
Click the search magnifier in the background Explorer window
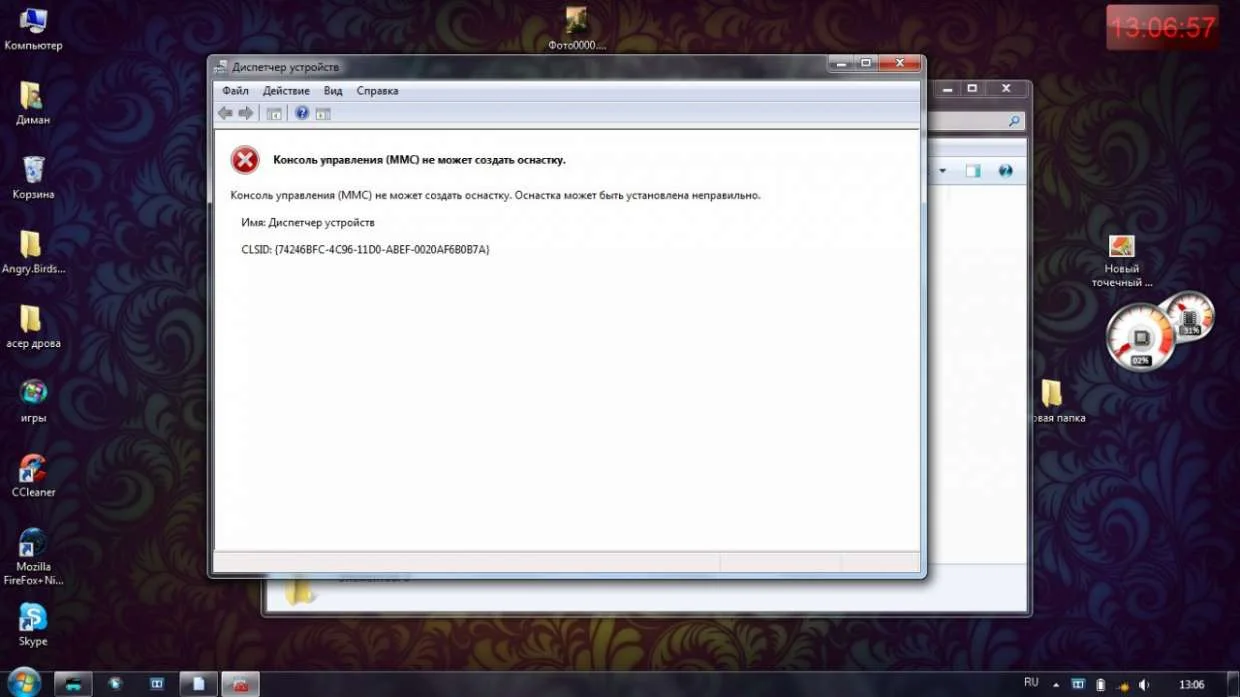click(x=1014, y=121)
